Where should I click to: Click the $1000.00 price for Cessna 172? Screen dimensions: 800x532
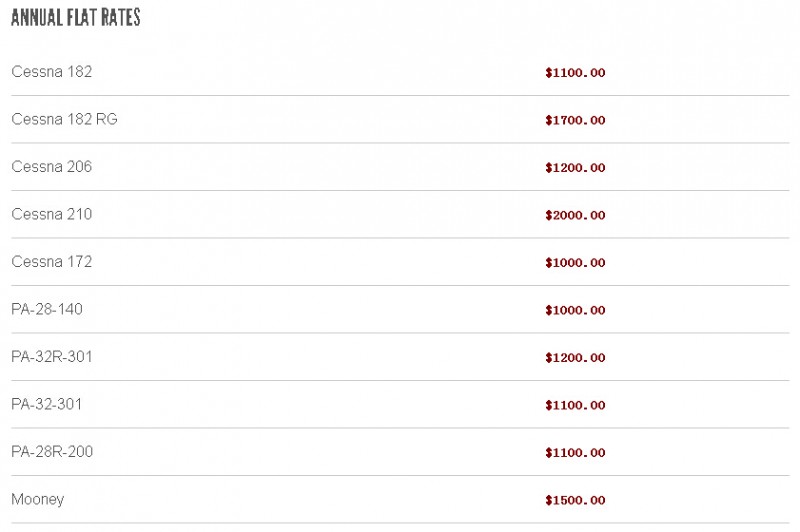pos(575,262)
